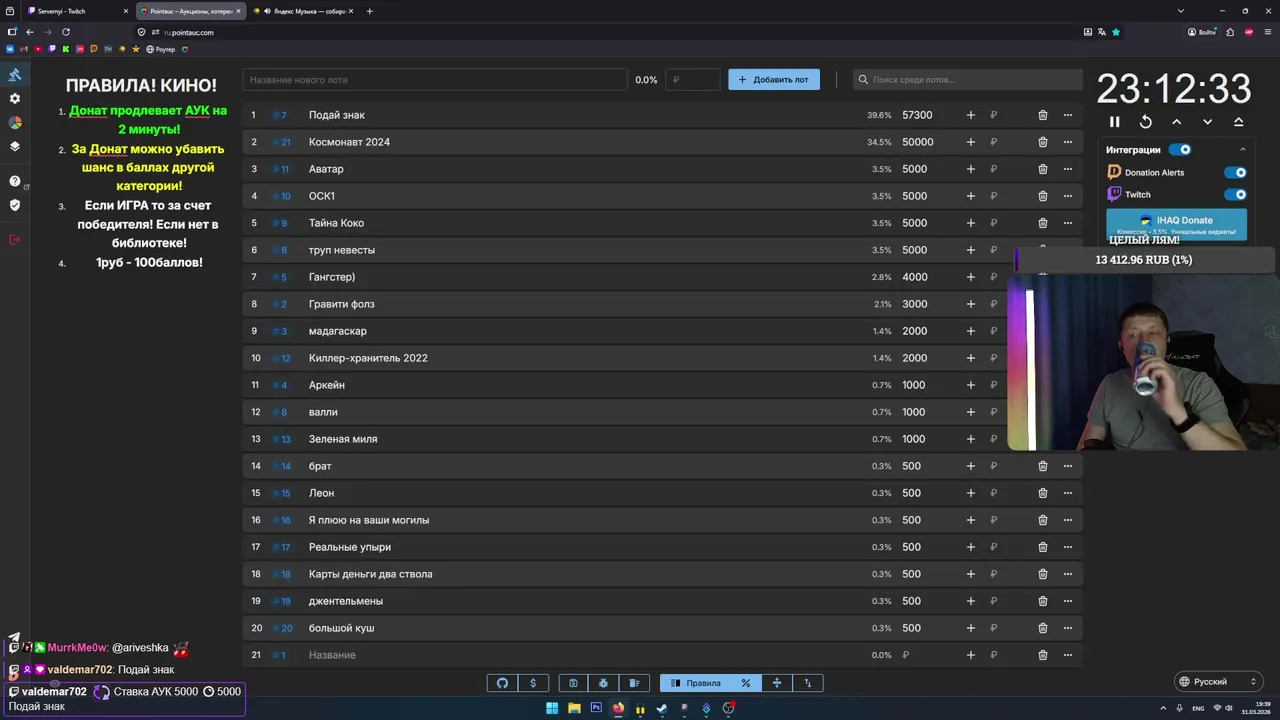Toggle the Twitch integration switch
This screenshot has width=1280, height=720.
[1235, 195]
